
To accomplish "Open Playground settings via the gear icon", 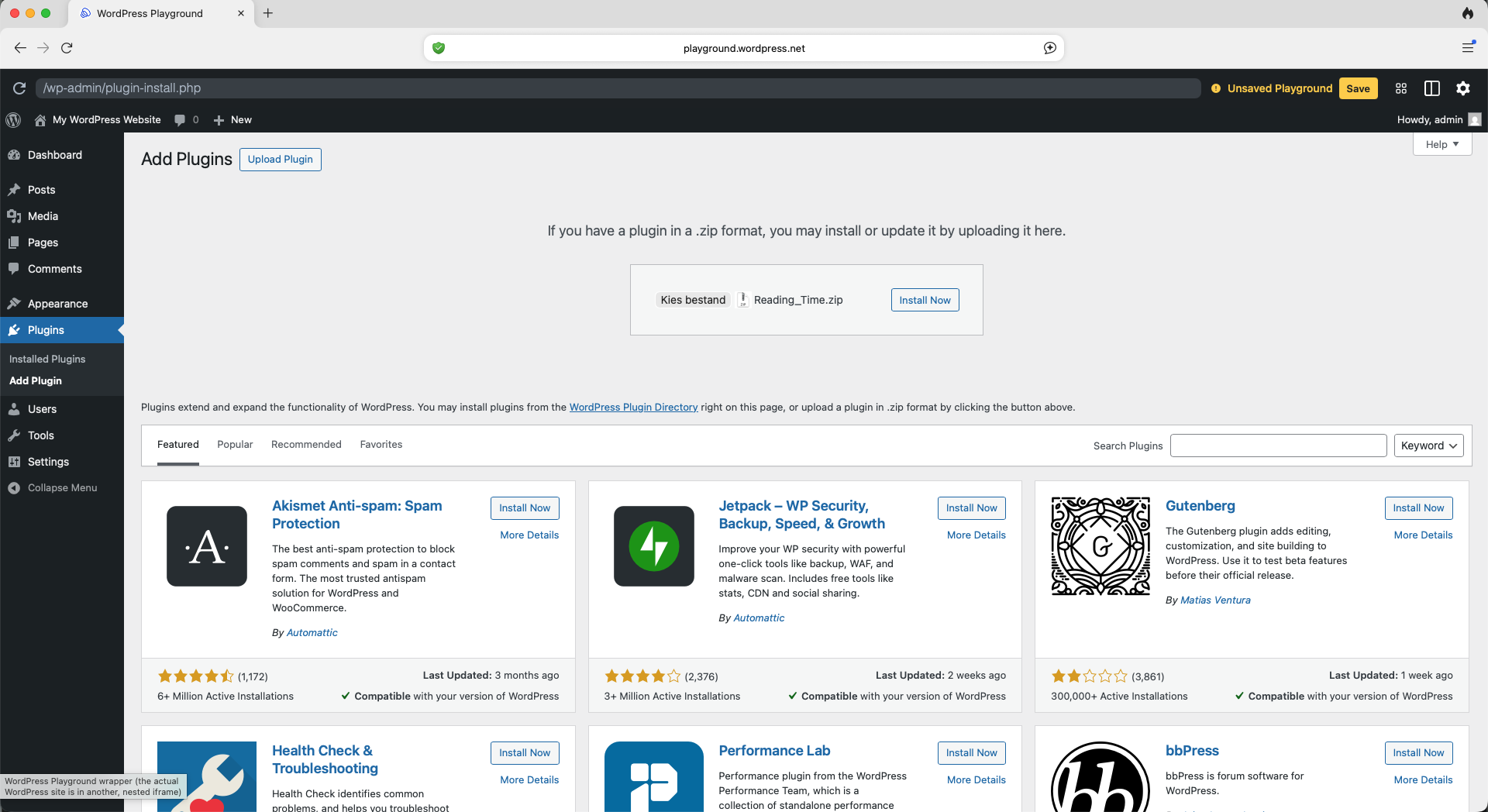I will tap(1463, 88).
